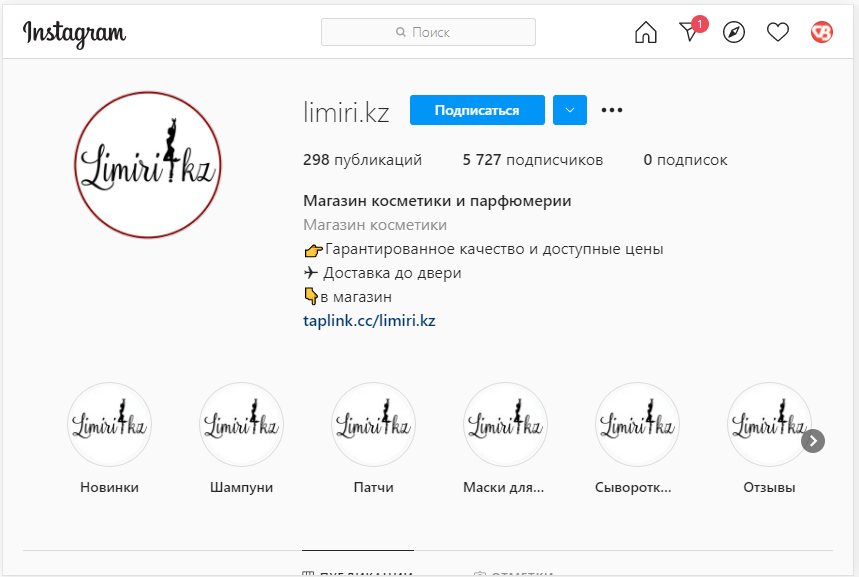Expand suggested accounts dropdown next to Подписаться
This screenshot has width=859, height=577.
coord(569,110)
